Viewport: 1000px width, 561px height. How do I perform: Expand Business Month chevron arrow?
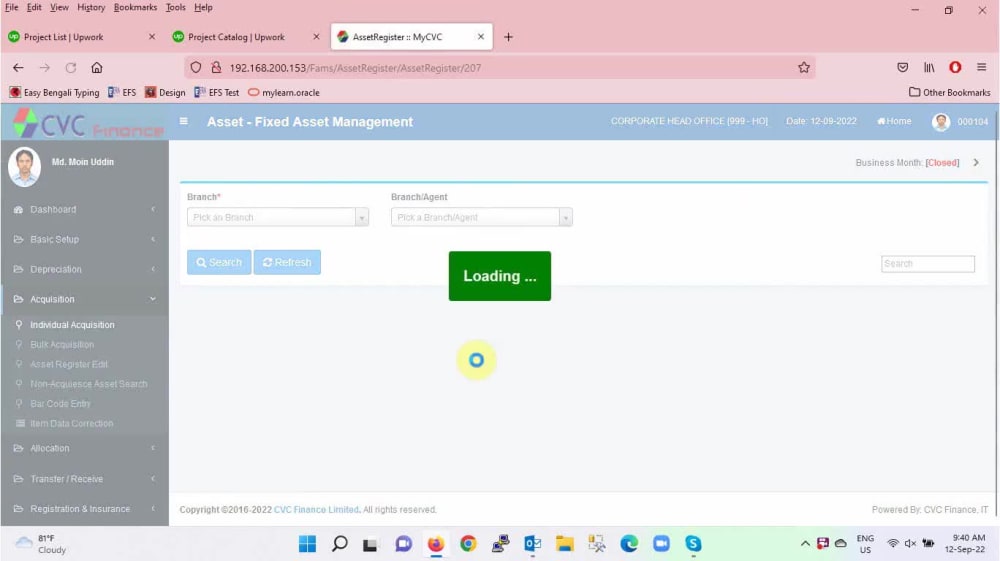click(x=976, y=163)
